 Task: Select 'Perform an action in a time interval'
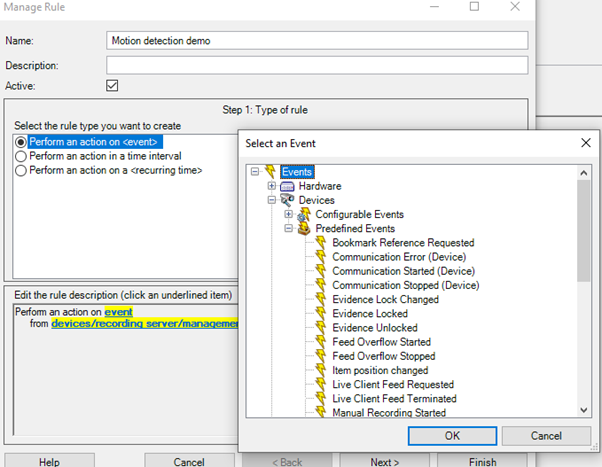point(21,156)
